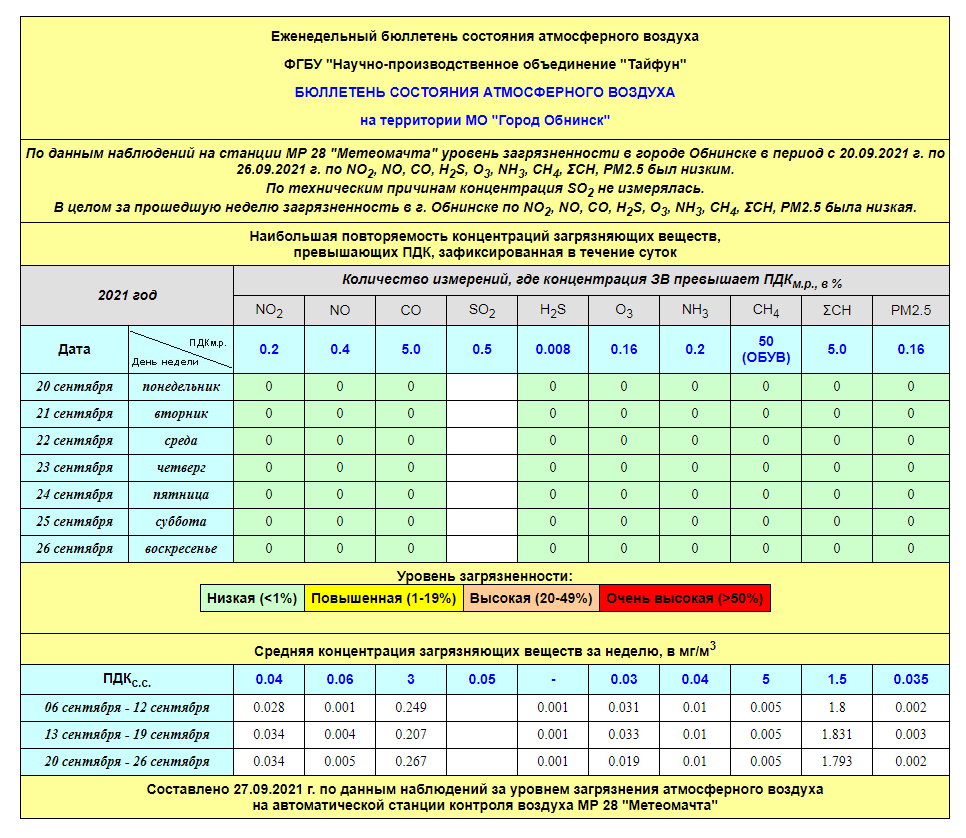The image size is (966, 838).
Task: Click the 1.831 weekly average value
Action: click(x=837, y=735)
